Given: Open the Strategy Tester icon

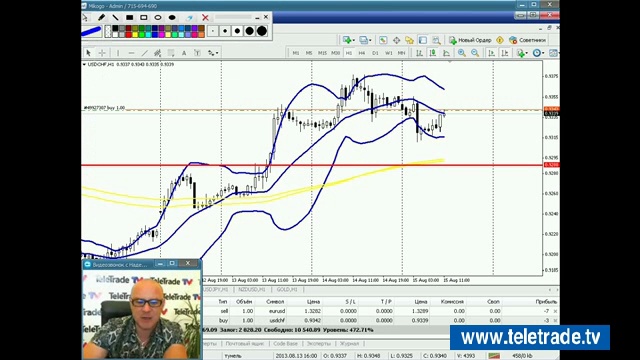Looking at the screenshot, I should 436,40.
